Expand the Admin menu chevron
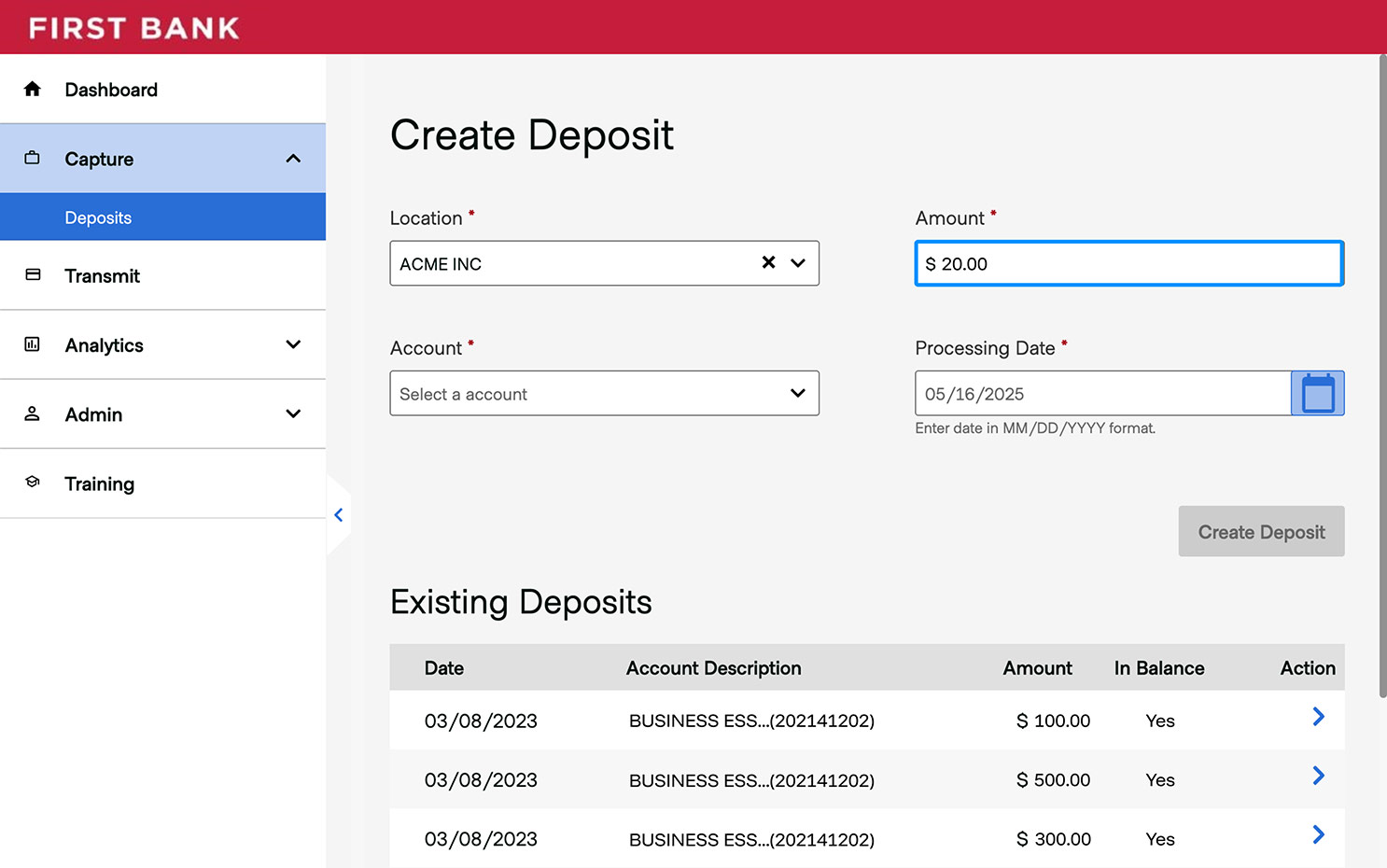 point(293,413)
